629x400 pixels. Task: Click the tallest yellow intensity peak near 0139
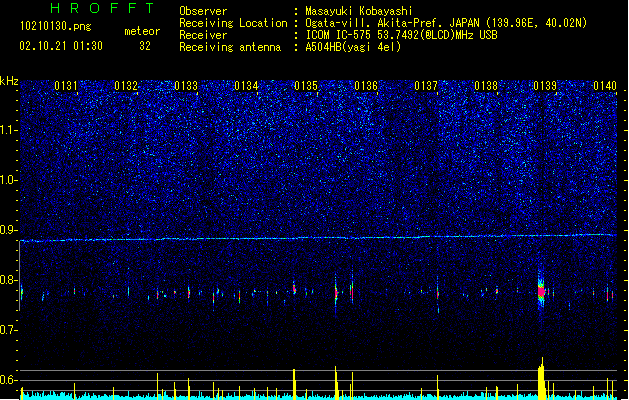[542, 378]
